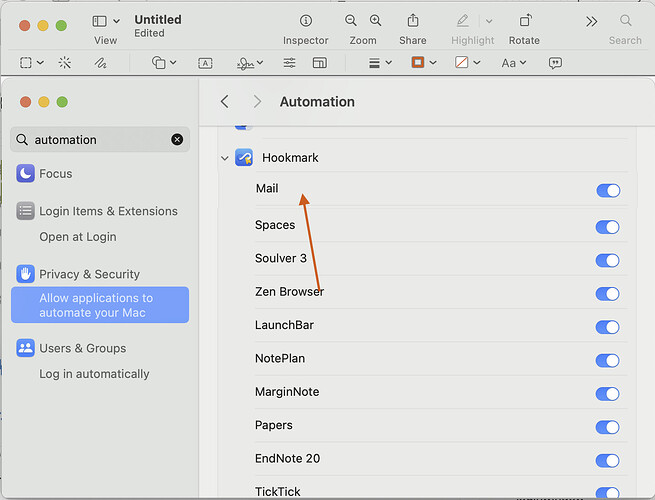
Task: Click the Login Items & Extensions list icon
Action: [25, 211]
